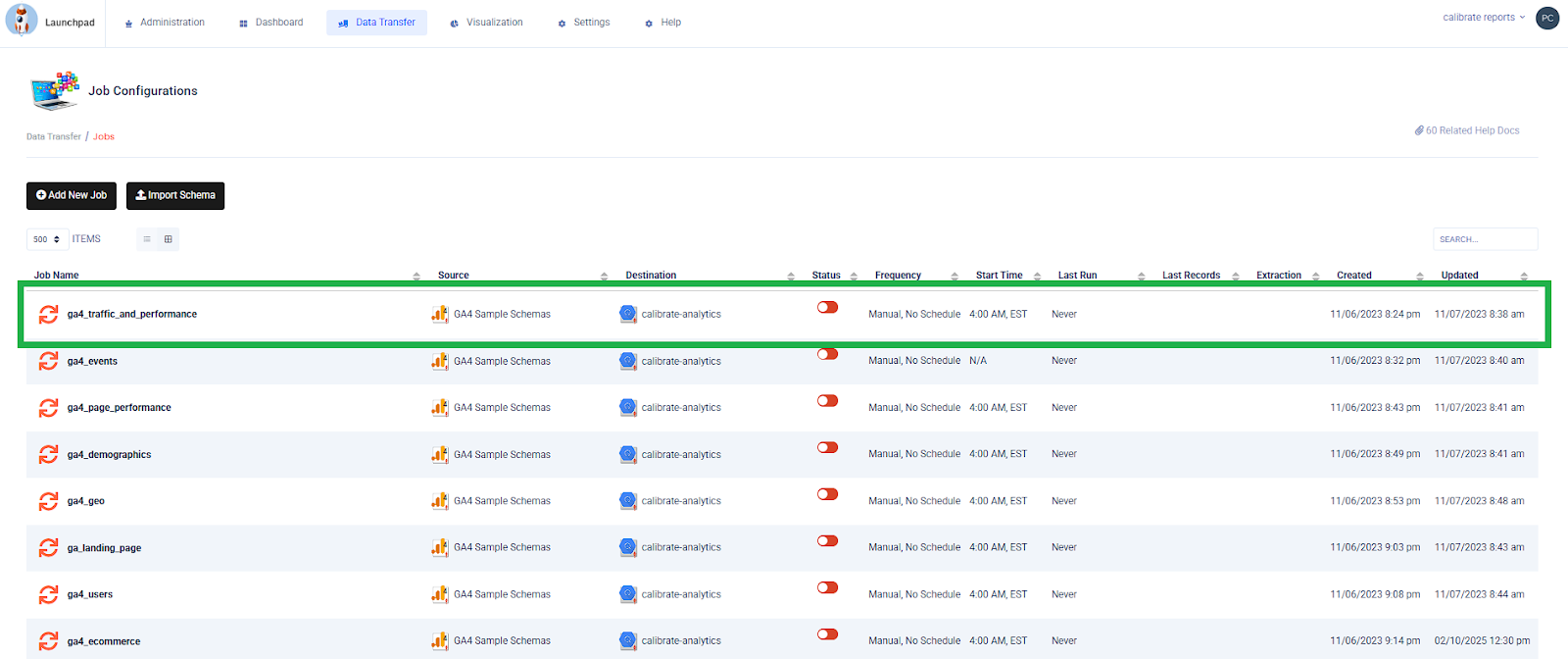Image resolution: width=1568 pixels, height=659 pixels.
Task: Click the job search input field
Action: click(1486, 239)
